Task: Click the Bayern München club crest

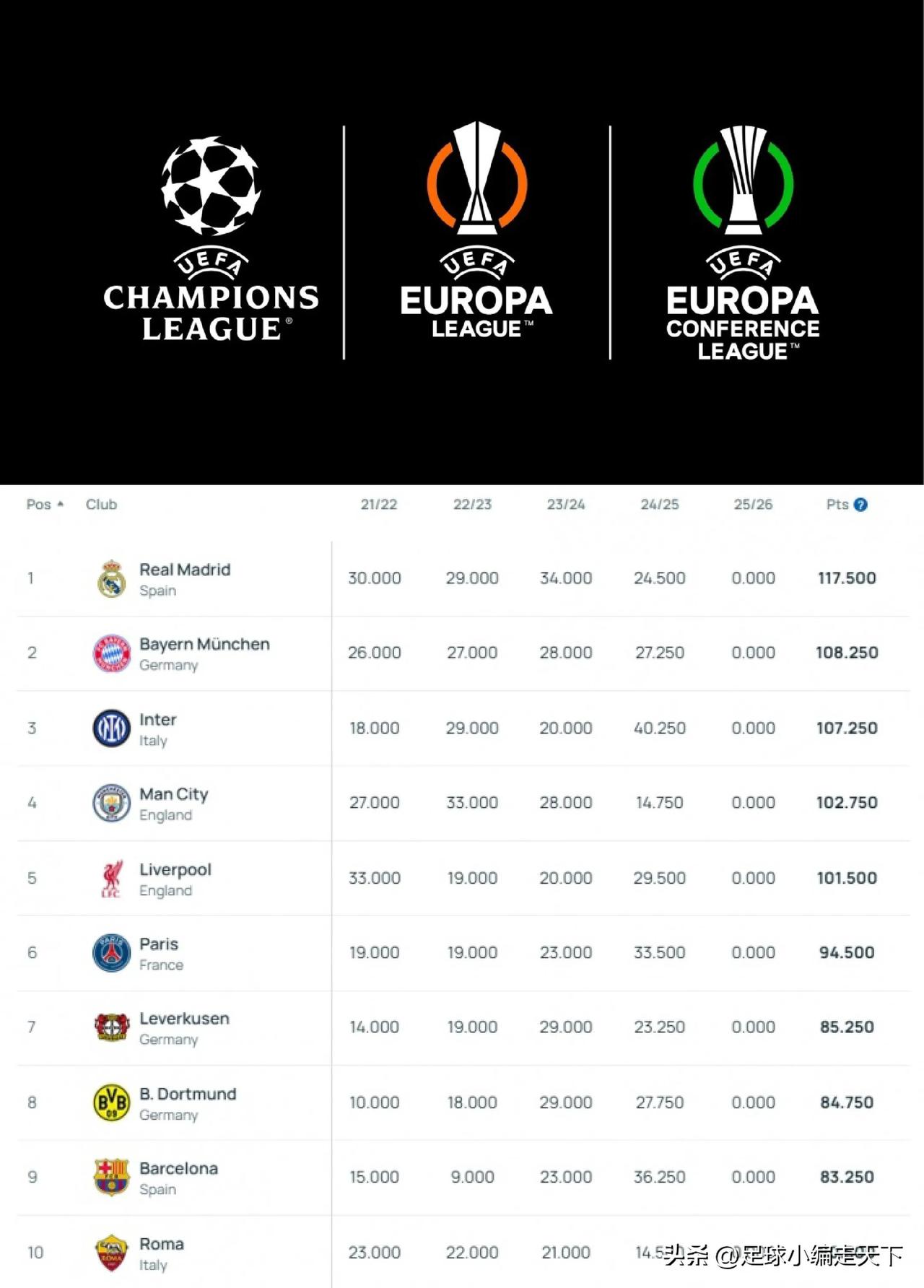Action: pyautogui.click(x=112, y=653)
